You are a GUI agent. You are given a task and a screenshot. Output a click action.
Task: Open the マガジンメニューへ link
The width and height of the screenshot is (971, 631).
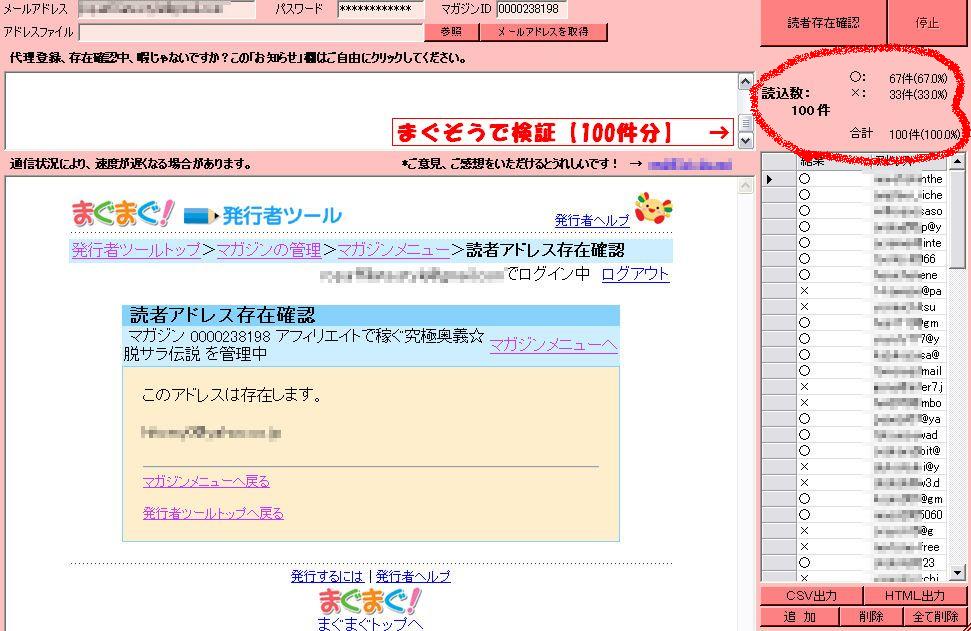click(553, 345)
